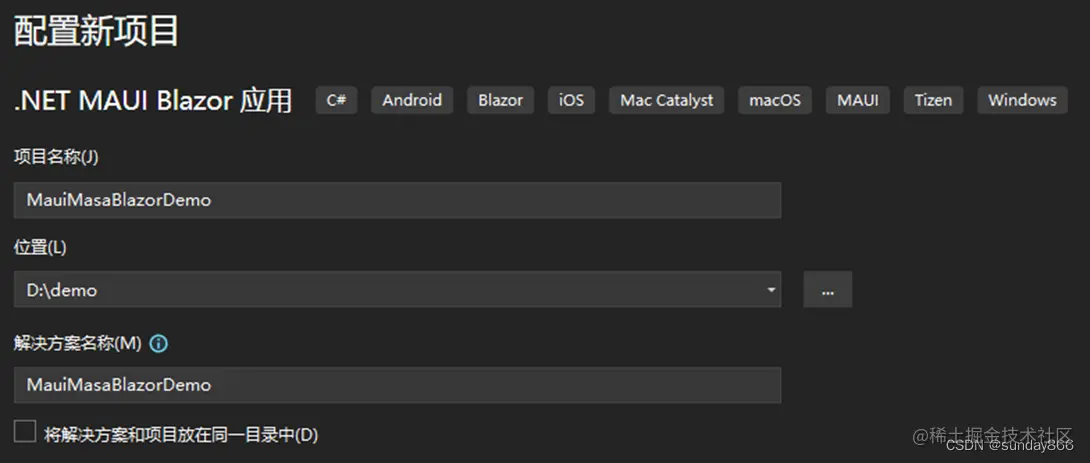Click the 解决方案名称(M) label
Screen dimensions: 1090x463
[x=78, y=343]
